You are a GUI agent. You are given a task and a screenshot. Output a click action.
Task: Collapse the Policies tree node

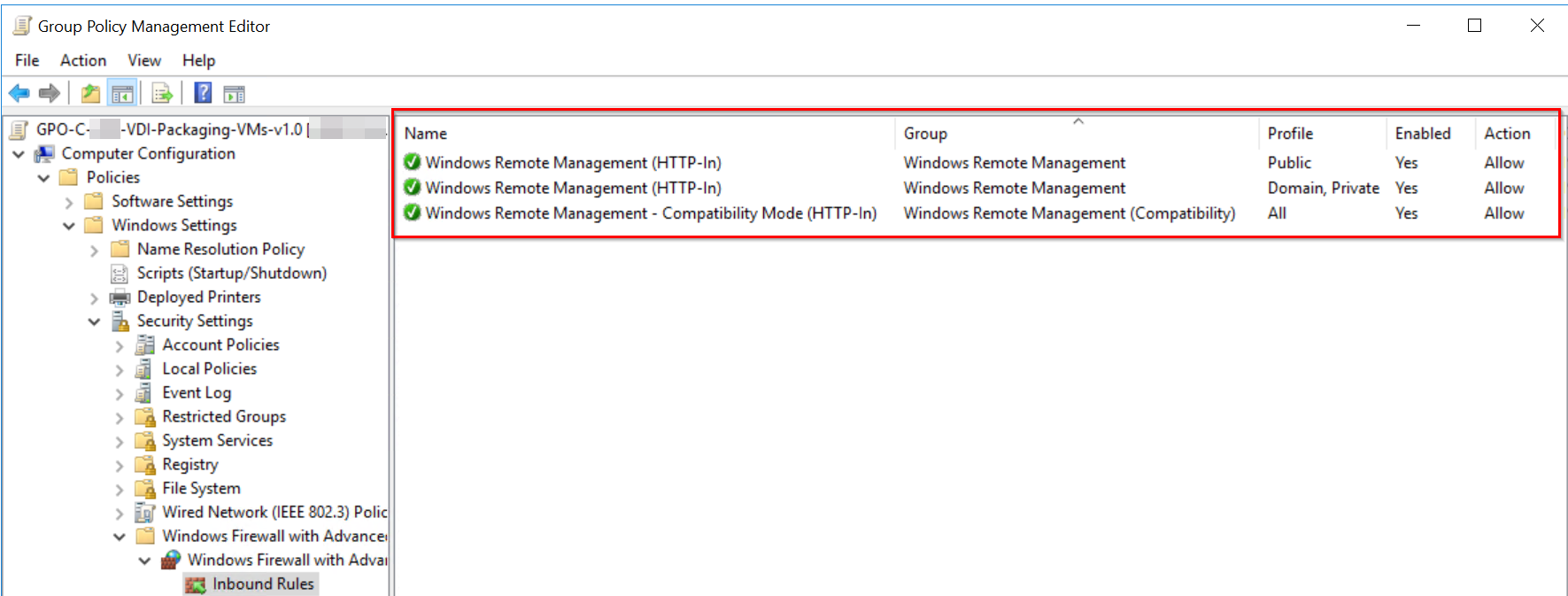coord(43,178)
